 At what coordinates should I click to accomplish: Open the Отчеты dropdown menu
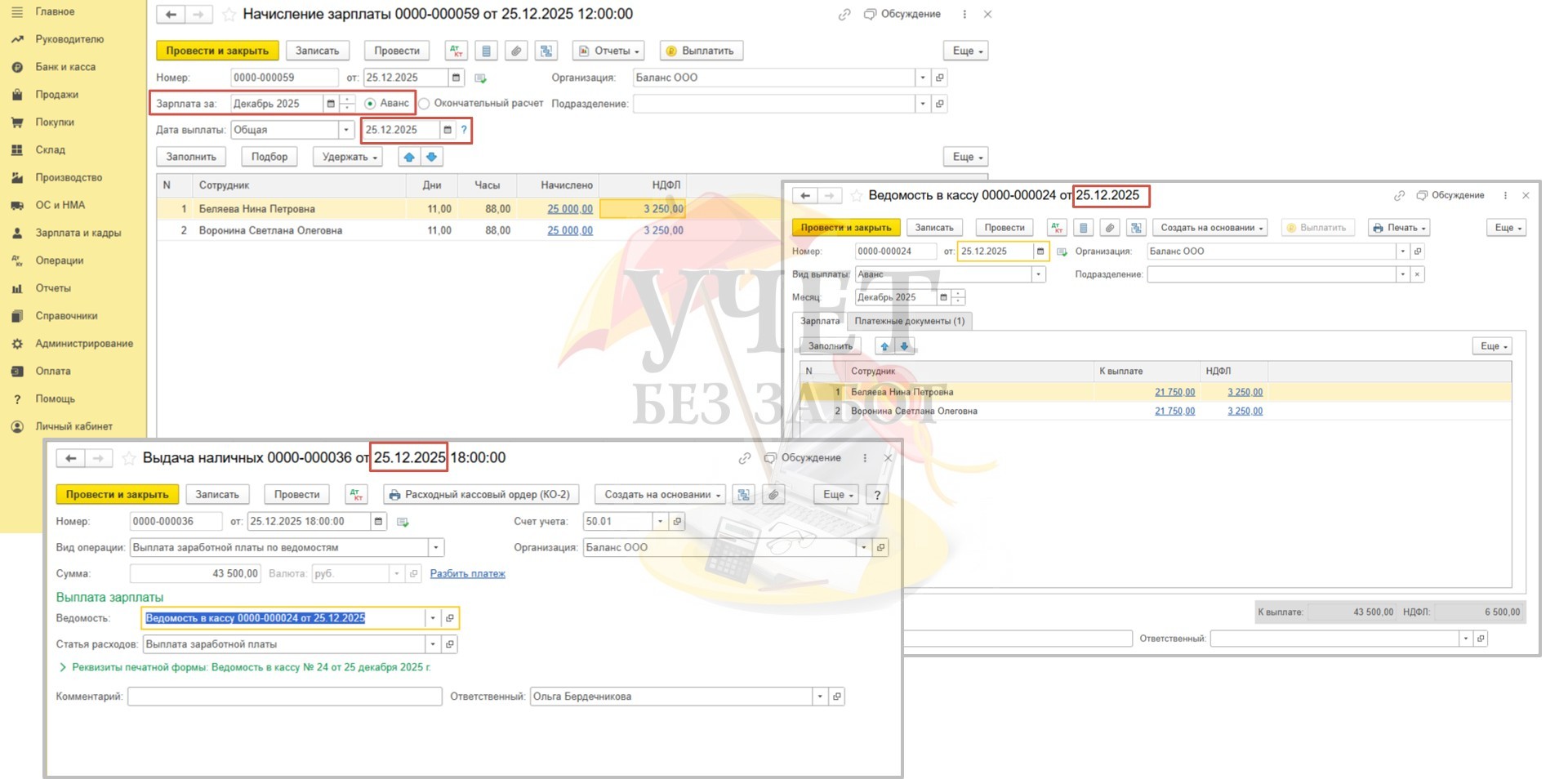pyautogui.click(x=608, y=51)
